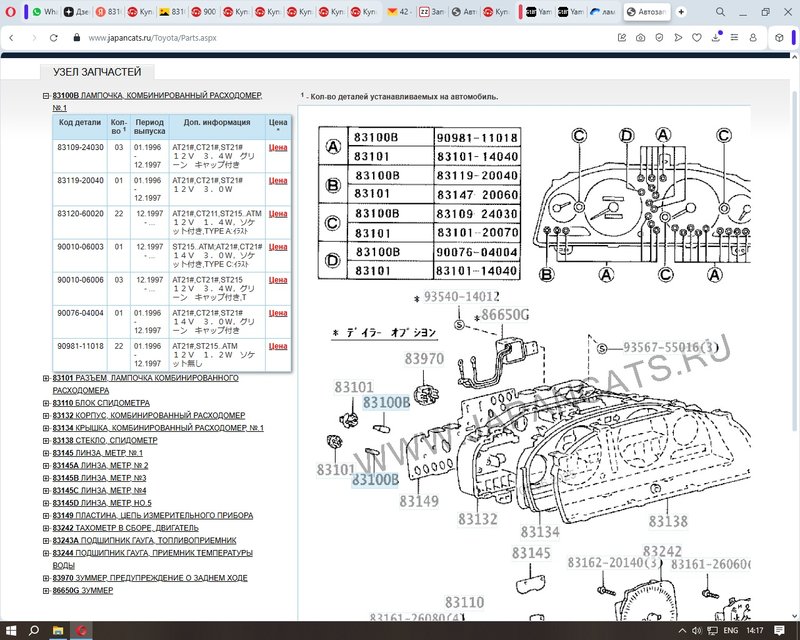This screenshot has height=640, width=800.
Task: Expand the 83101 РАЗЪЕМ node
Action: click(46, 378)
